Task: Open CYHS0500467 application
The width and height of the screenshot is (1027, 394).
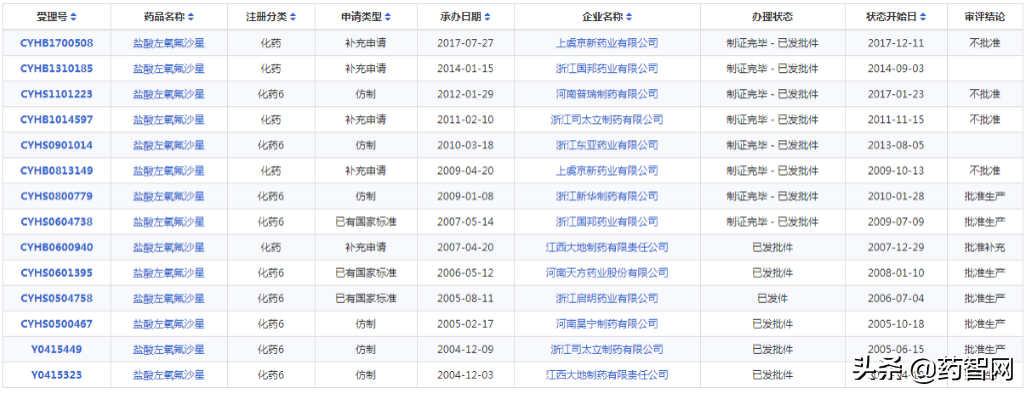Action: (x=56, y=324)
